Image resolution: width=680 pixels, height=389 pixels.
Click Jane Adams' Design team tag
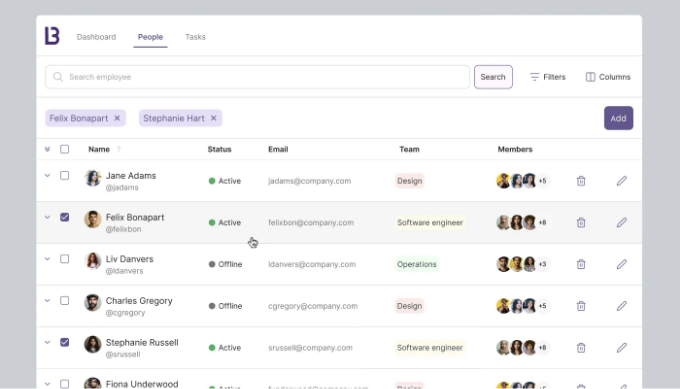409,181
